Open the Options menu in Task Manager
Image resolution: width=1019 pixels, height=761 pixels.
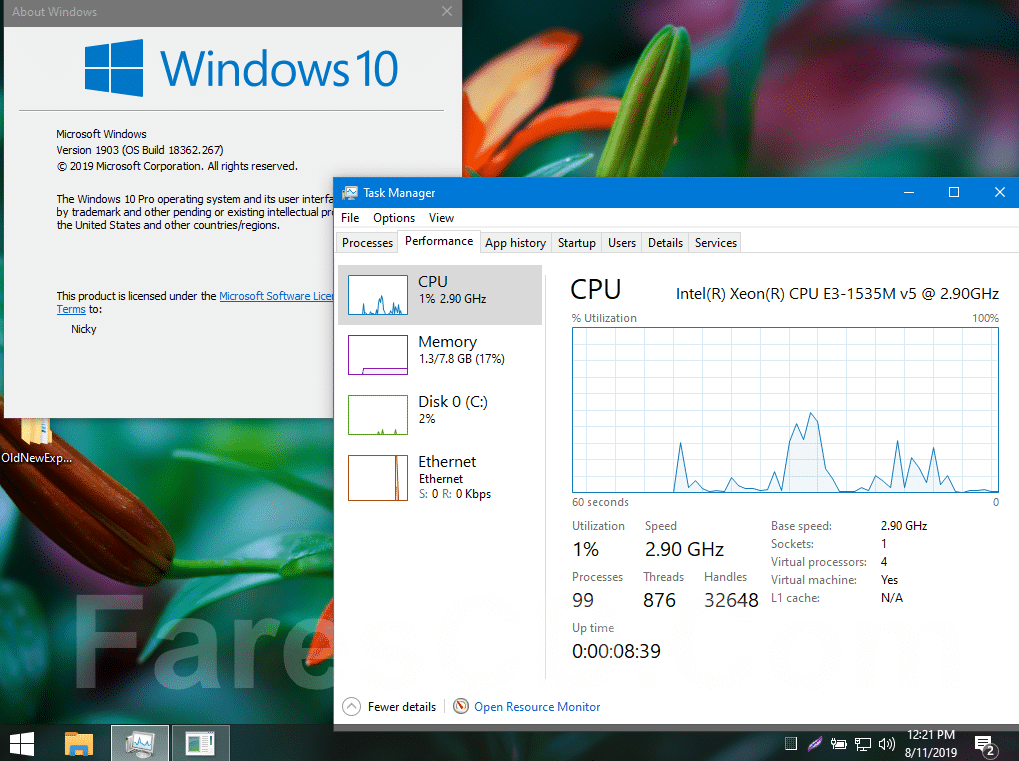394,218
